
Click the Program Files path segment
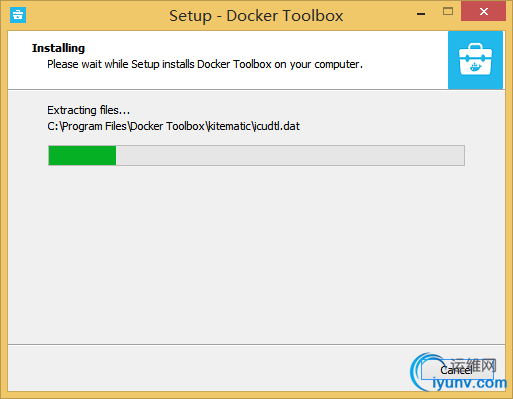click(x=94, y=126)
